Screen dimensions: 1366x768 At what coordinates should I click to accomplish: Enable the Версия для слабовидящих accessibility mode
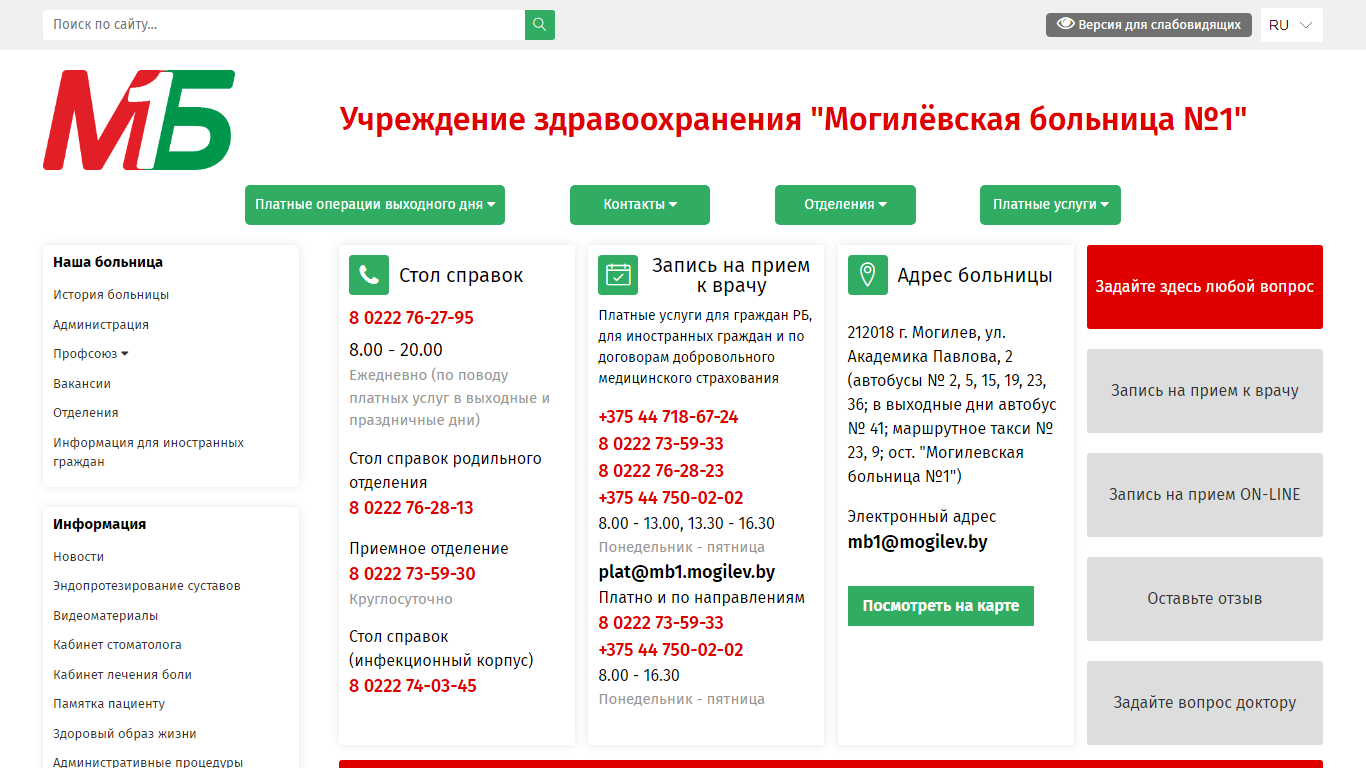click(x=1149, y=25)
